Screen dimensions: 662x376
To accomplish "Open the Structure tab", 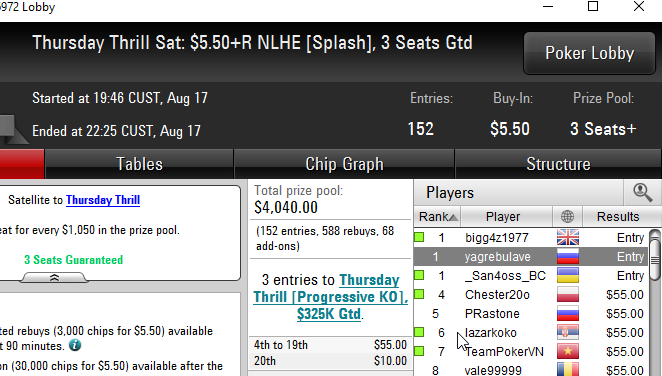I will 558,164.
